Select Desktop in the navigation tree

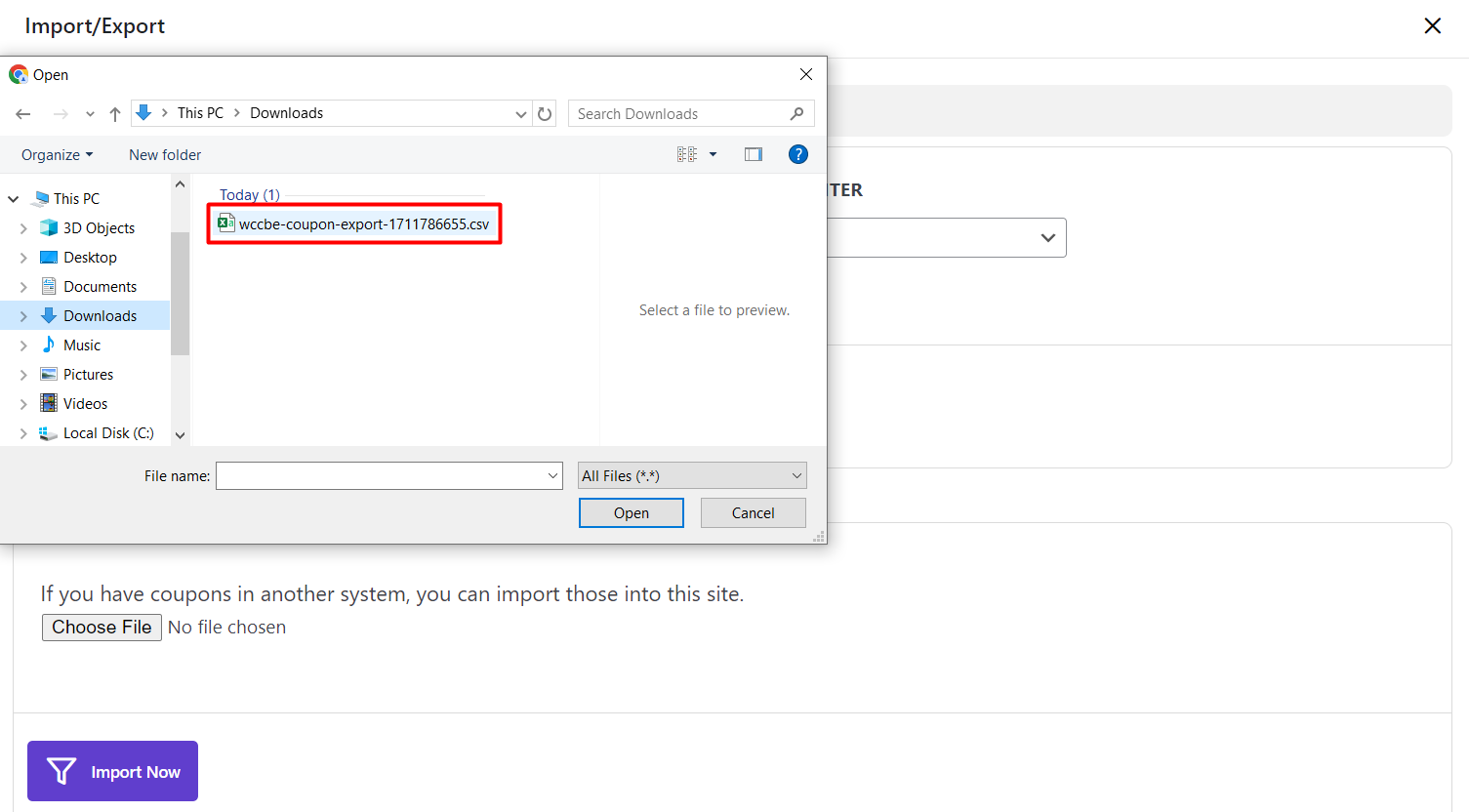click(x=90, y=258)
